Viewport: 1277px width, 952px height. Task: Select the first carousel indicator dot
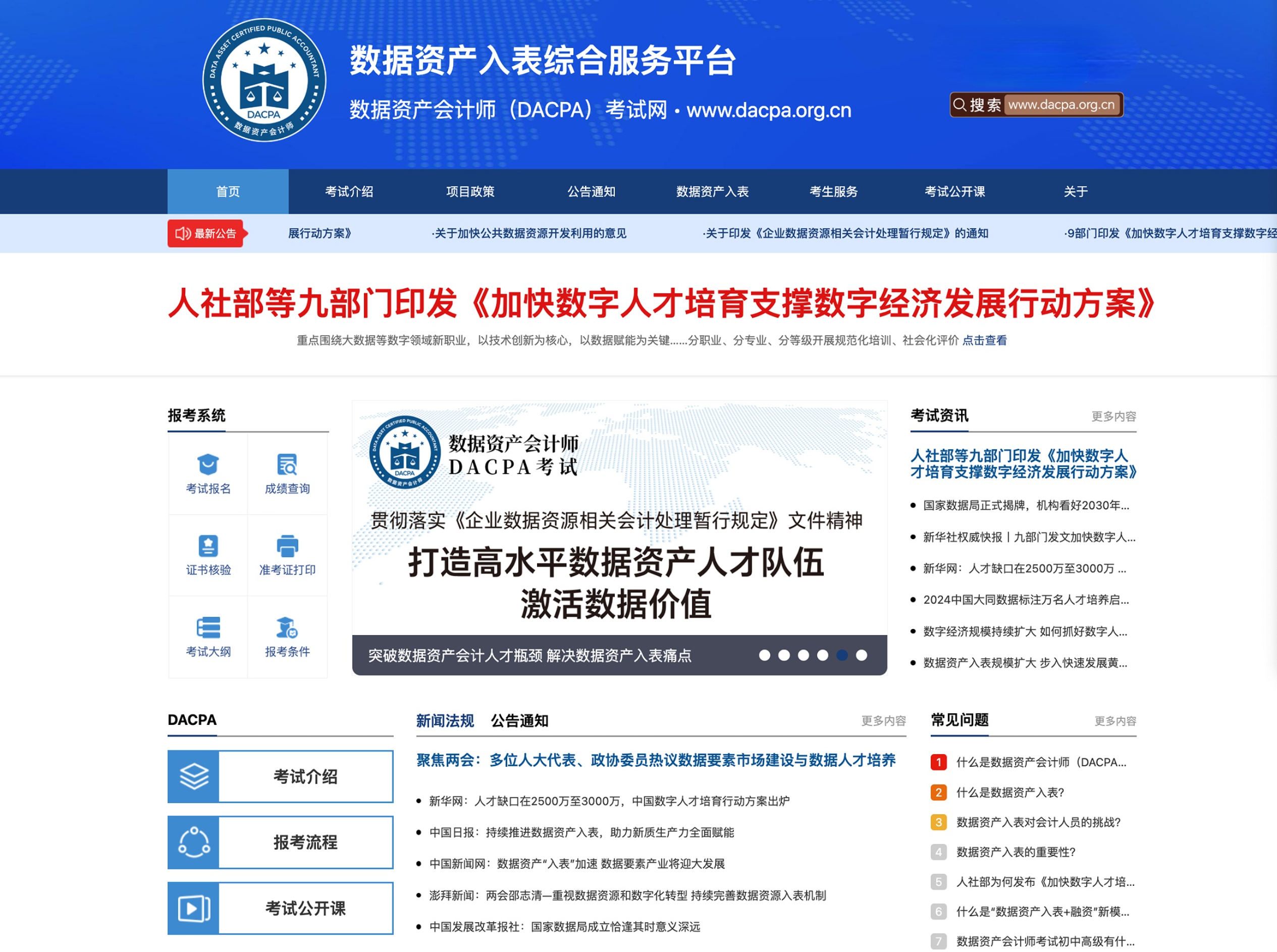coord(764,655)
